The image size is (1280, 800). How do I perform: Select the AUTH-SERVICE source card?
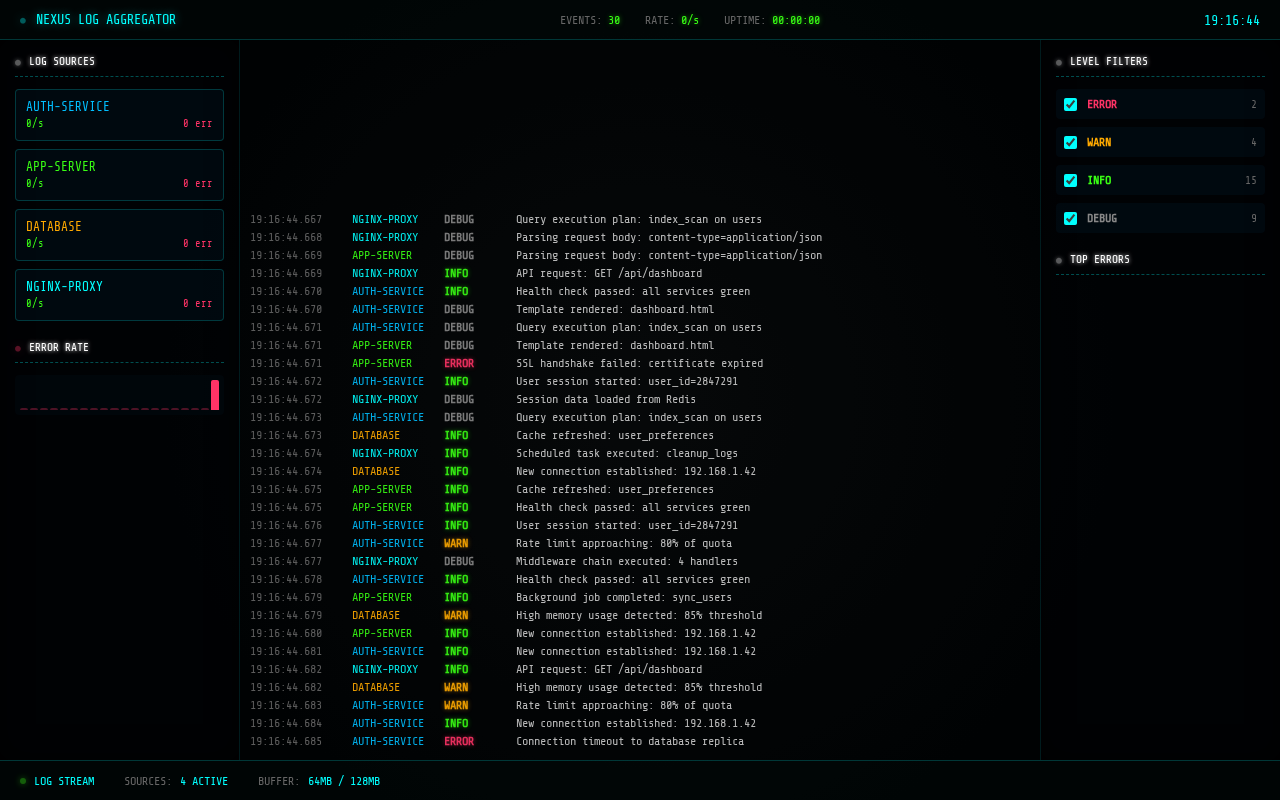click(119, 114)
